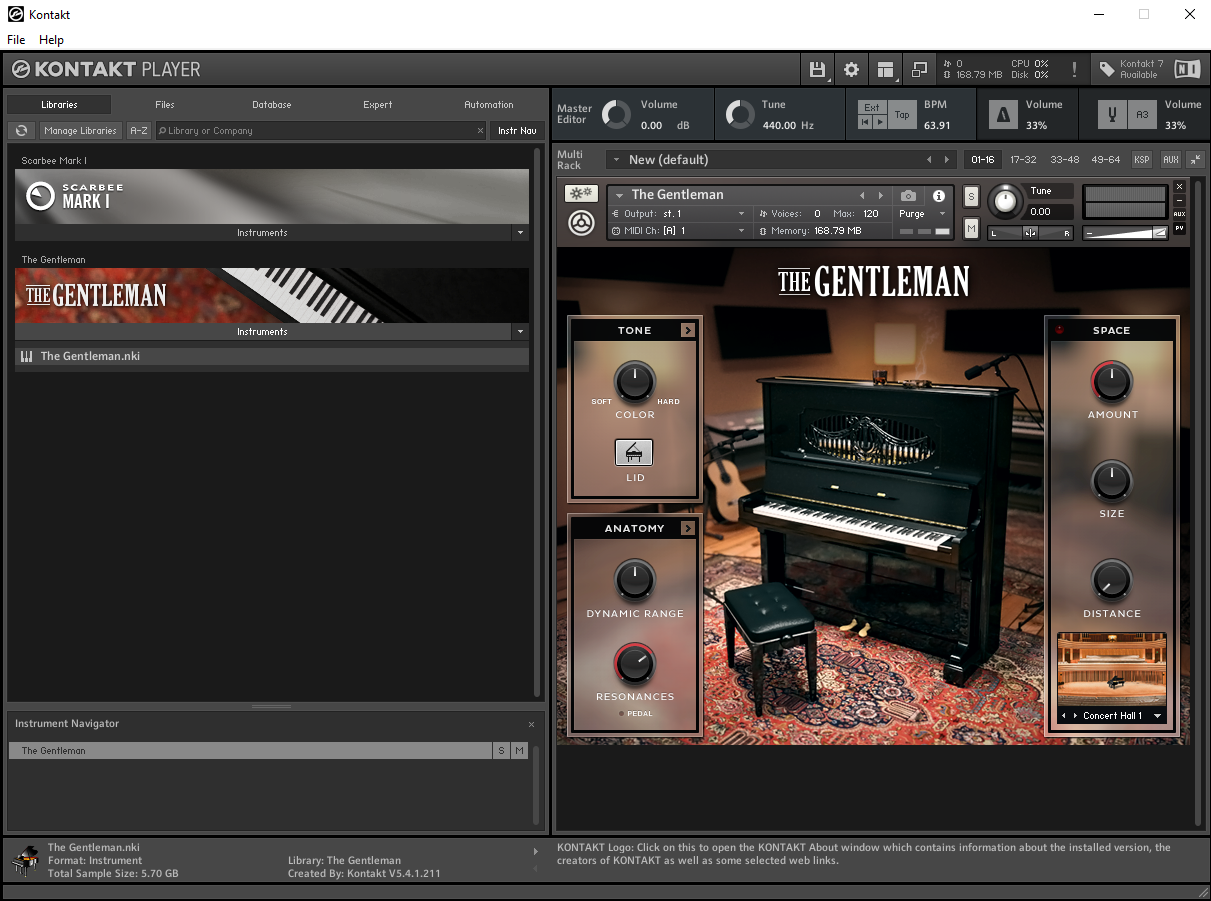Toggle Mute in the Instrument Navigator row
Screen dimensions: 1211x901
pyautogui.click(x=519, y=751)
